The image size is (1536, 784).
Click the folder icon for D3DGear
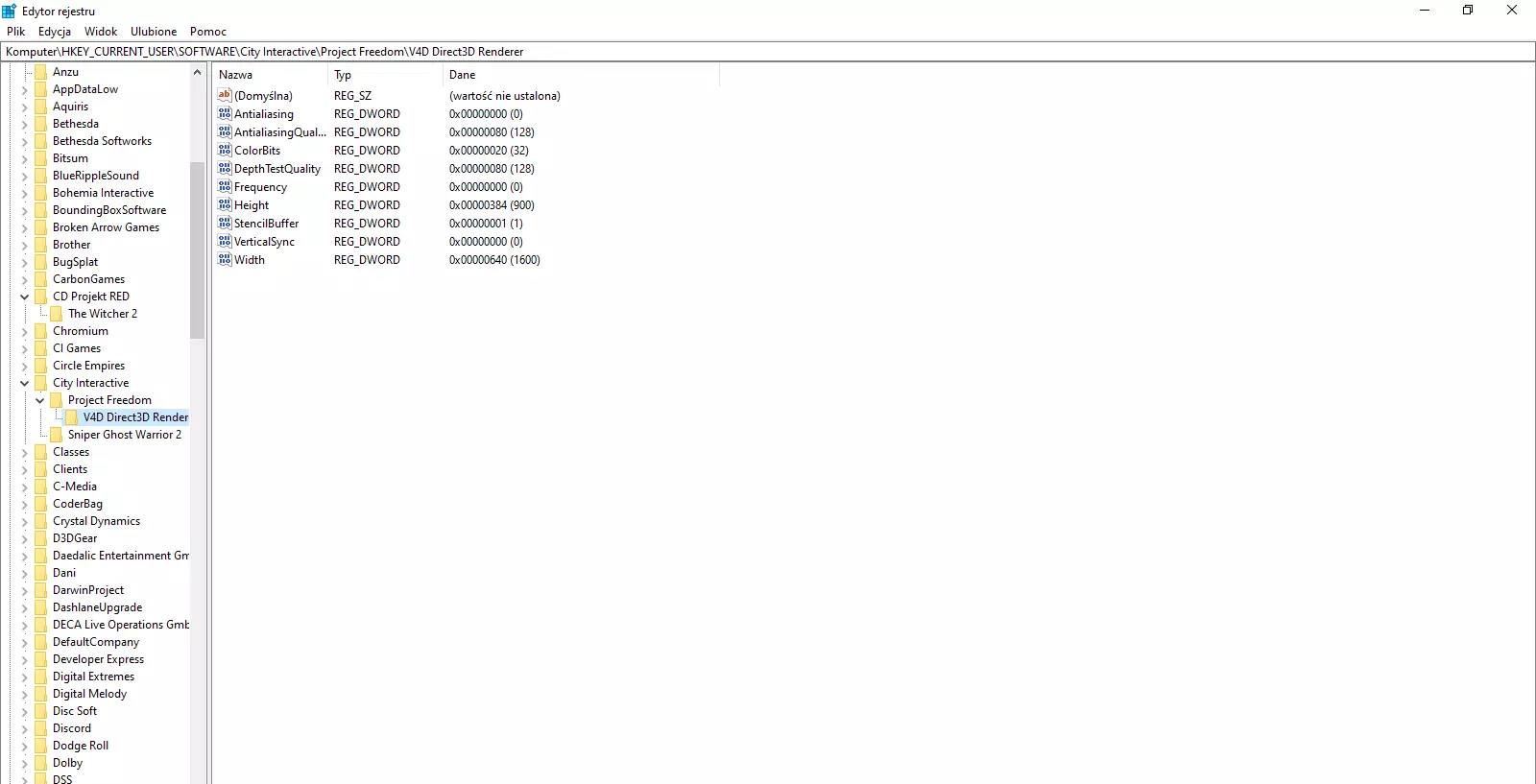pos(40,538)
